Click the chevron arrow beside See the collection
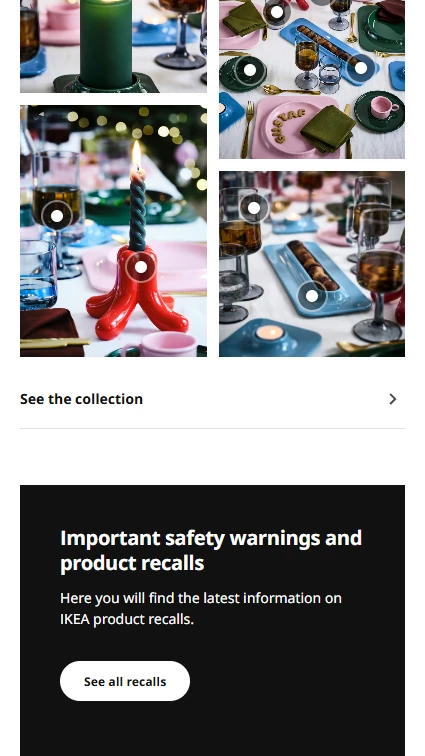The image size is (425, 756). click(x=393, y=399)
